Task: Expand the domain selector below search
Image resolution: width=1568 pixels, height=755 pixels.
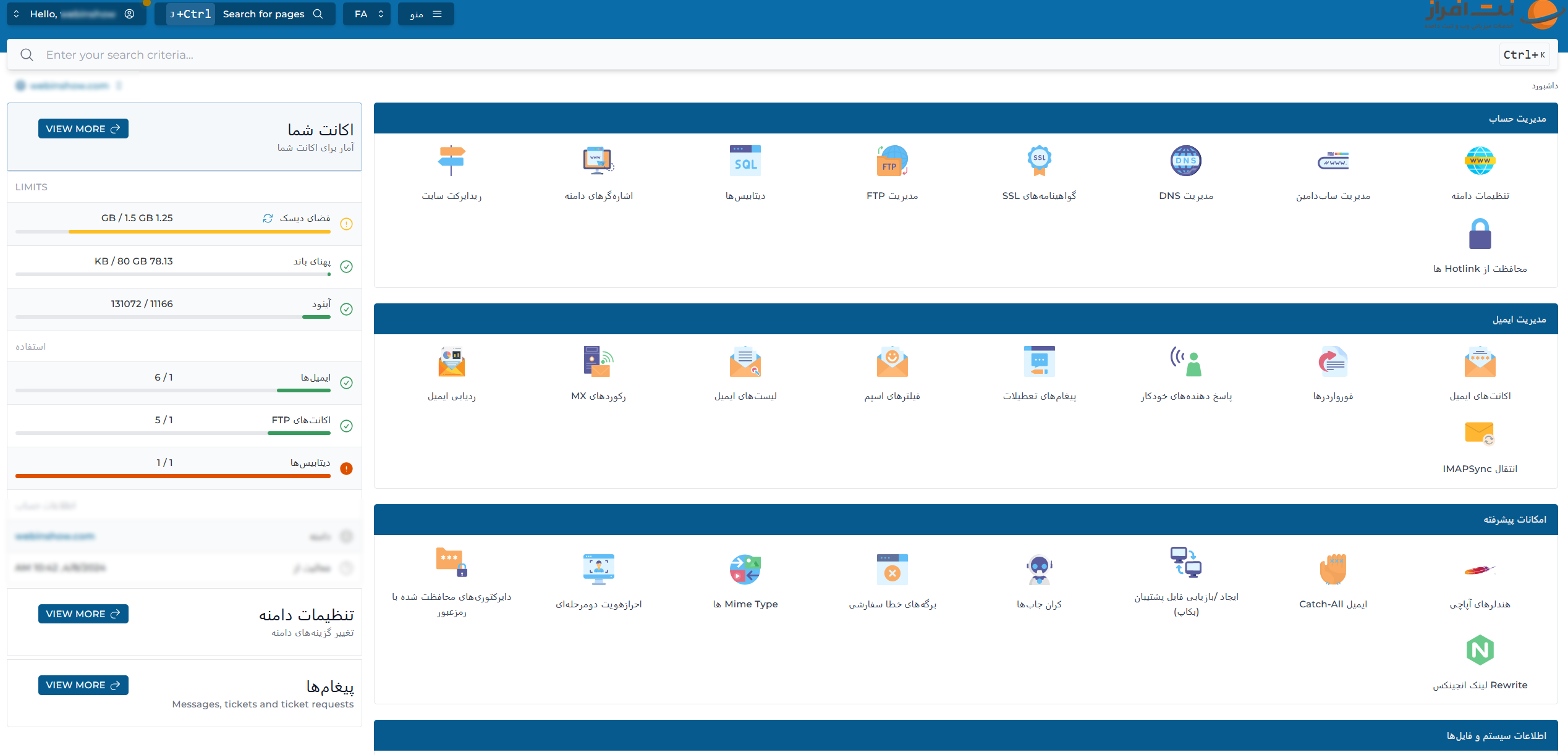Action: [68, 86]
